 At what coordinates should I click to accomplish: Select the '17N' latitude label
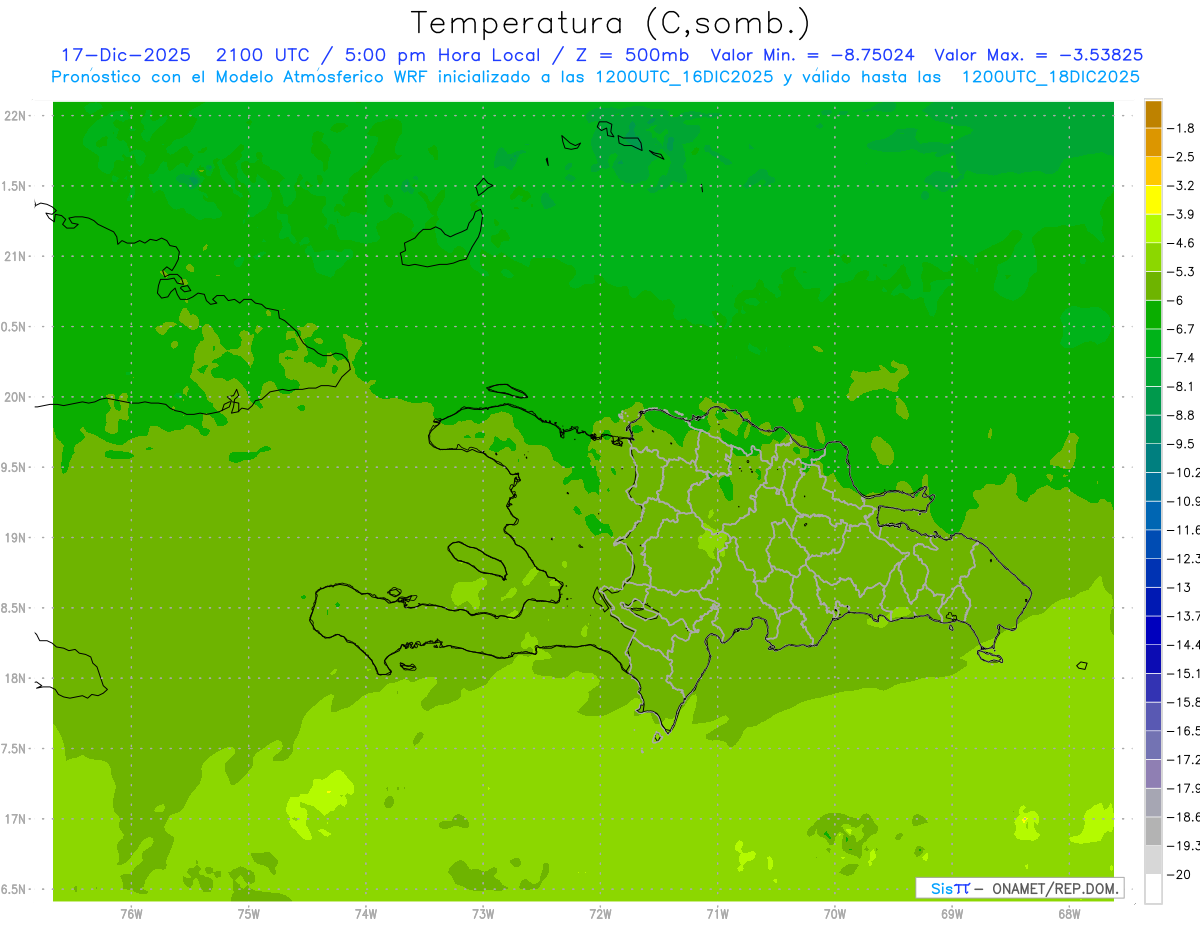16,819
